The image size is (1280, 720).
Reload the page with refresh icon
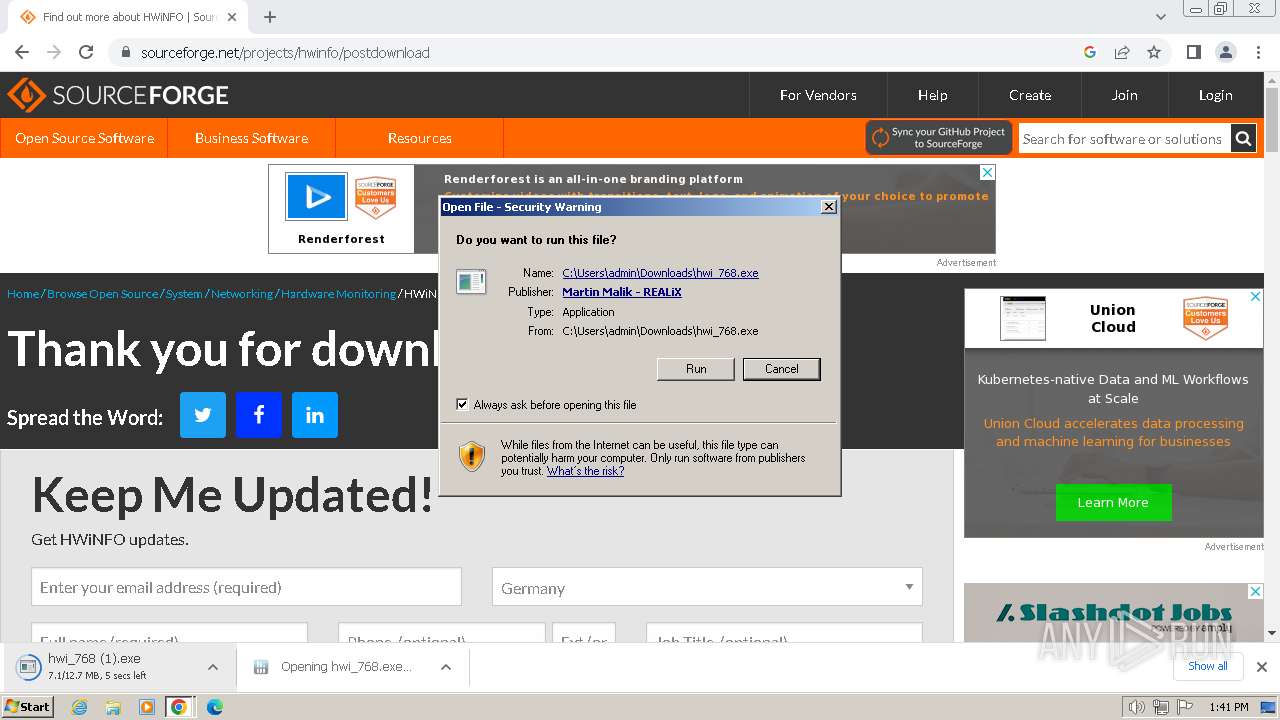(x=86, y=52)
